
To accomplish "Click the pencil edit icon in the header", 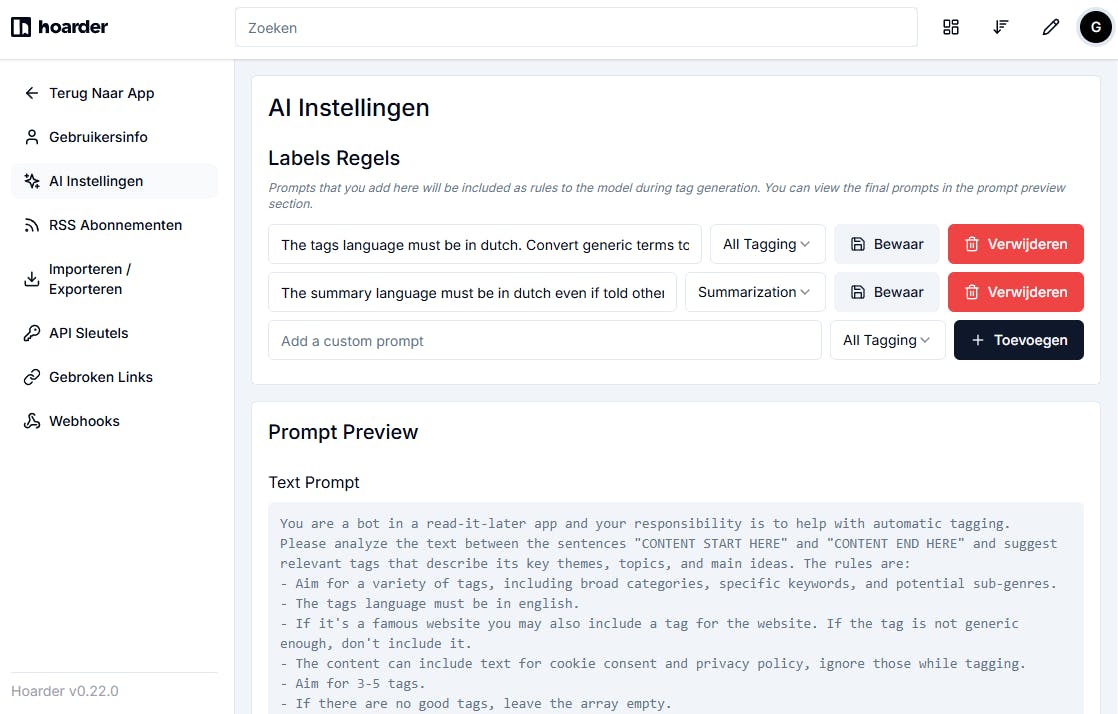I will pos(1050,27).
